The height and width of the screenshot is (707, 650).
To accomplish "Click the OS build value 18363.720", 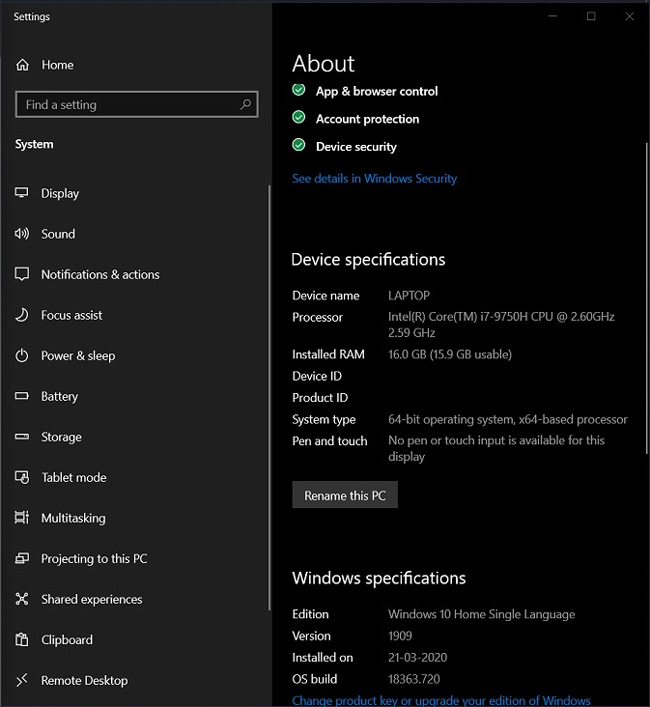I will tap(414, 679).
